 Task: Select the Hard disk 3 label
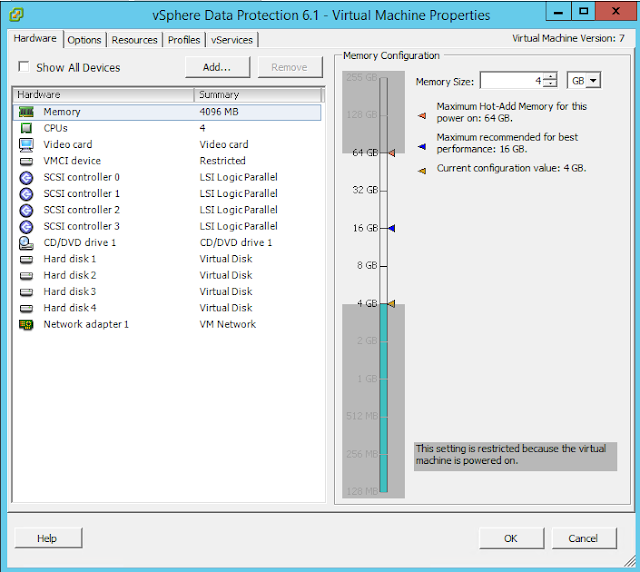tap(70, 292)
